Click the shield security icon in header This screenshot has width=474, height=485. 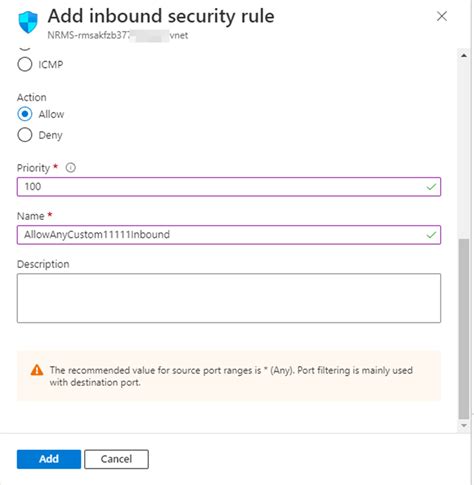point(28,22)
